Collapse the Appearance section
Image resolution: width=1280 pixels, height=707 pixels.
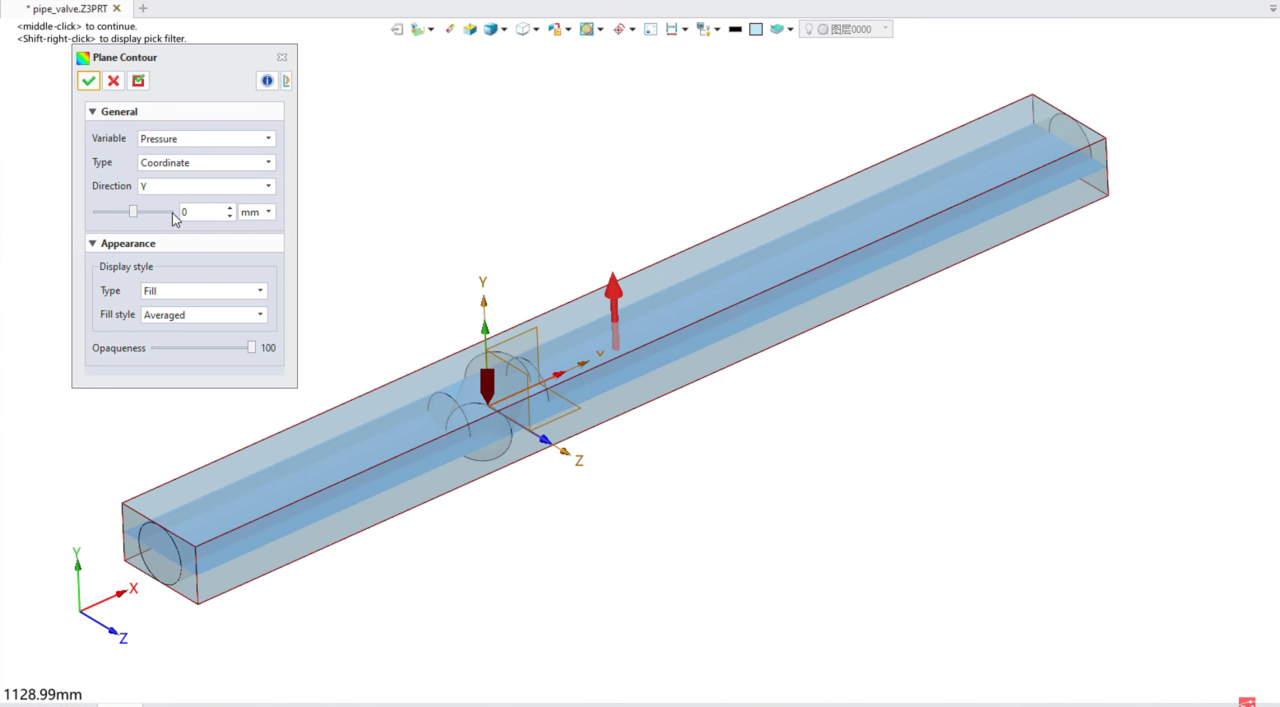click(93, 244)
